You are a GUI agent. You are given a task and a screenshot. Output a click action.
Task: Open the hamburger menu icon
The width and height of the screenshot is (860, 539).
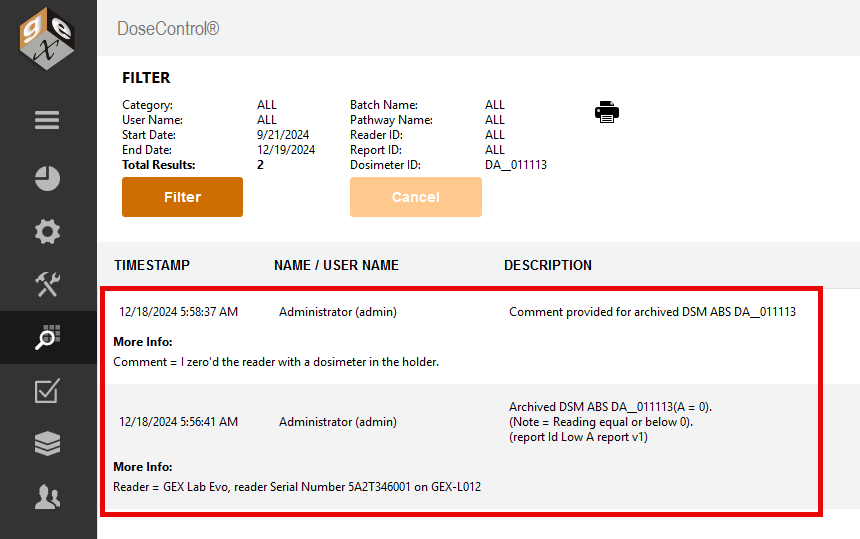click(47, 120)
